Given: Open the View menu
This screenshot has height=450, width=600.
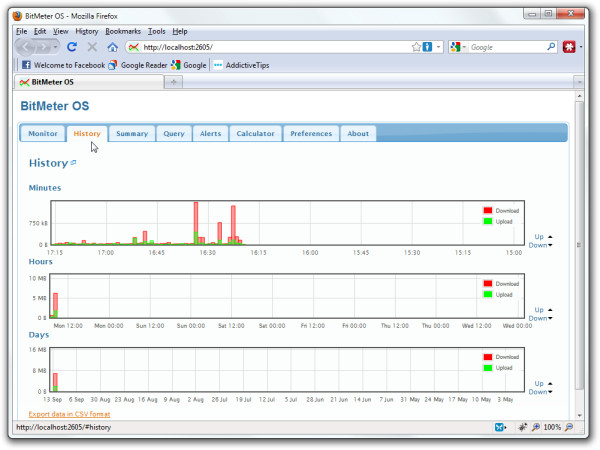Looking at the screenshot, I should [x=60, y=31].
